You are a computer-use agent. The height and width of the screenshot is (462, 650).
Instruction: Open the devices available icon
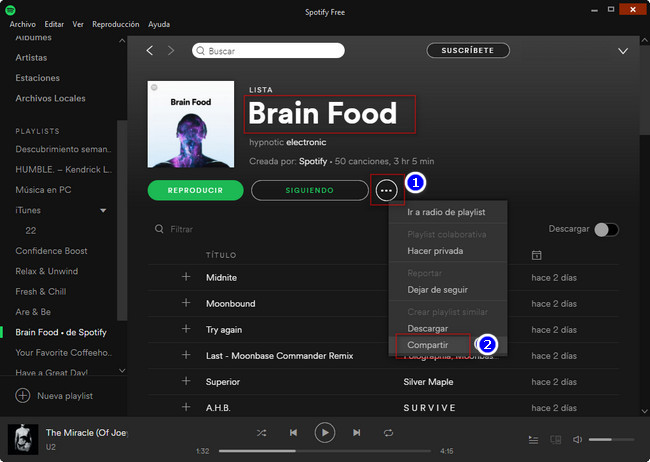(555, 440)
